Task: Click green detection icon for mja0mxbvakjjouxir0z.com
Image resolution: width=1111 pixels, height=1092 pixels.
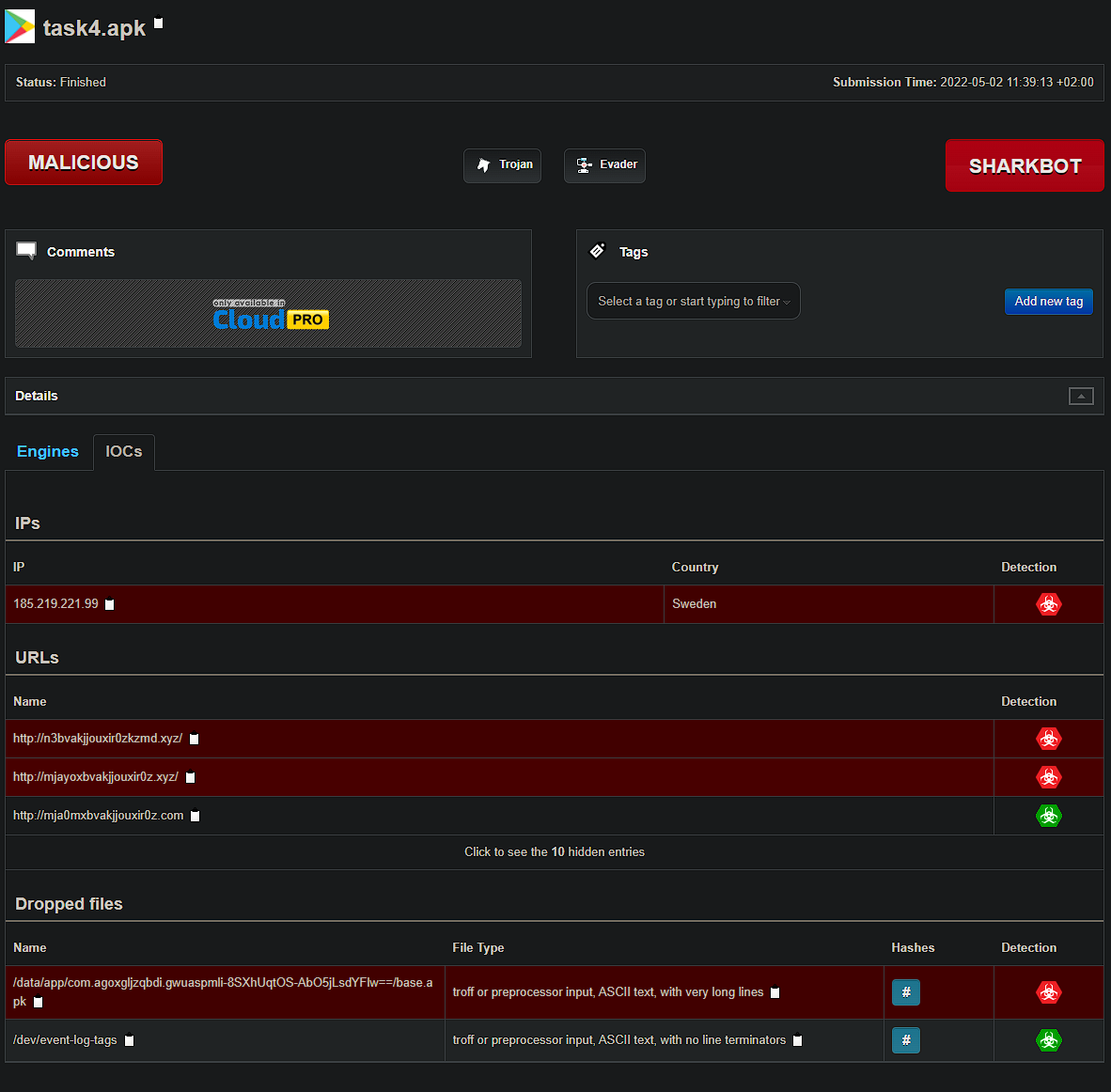Action: [1049, 816]
